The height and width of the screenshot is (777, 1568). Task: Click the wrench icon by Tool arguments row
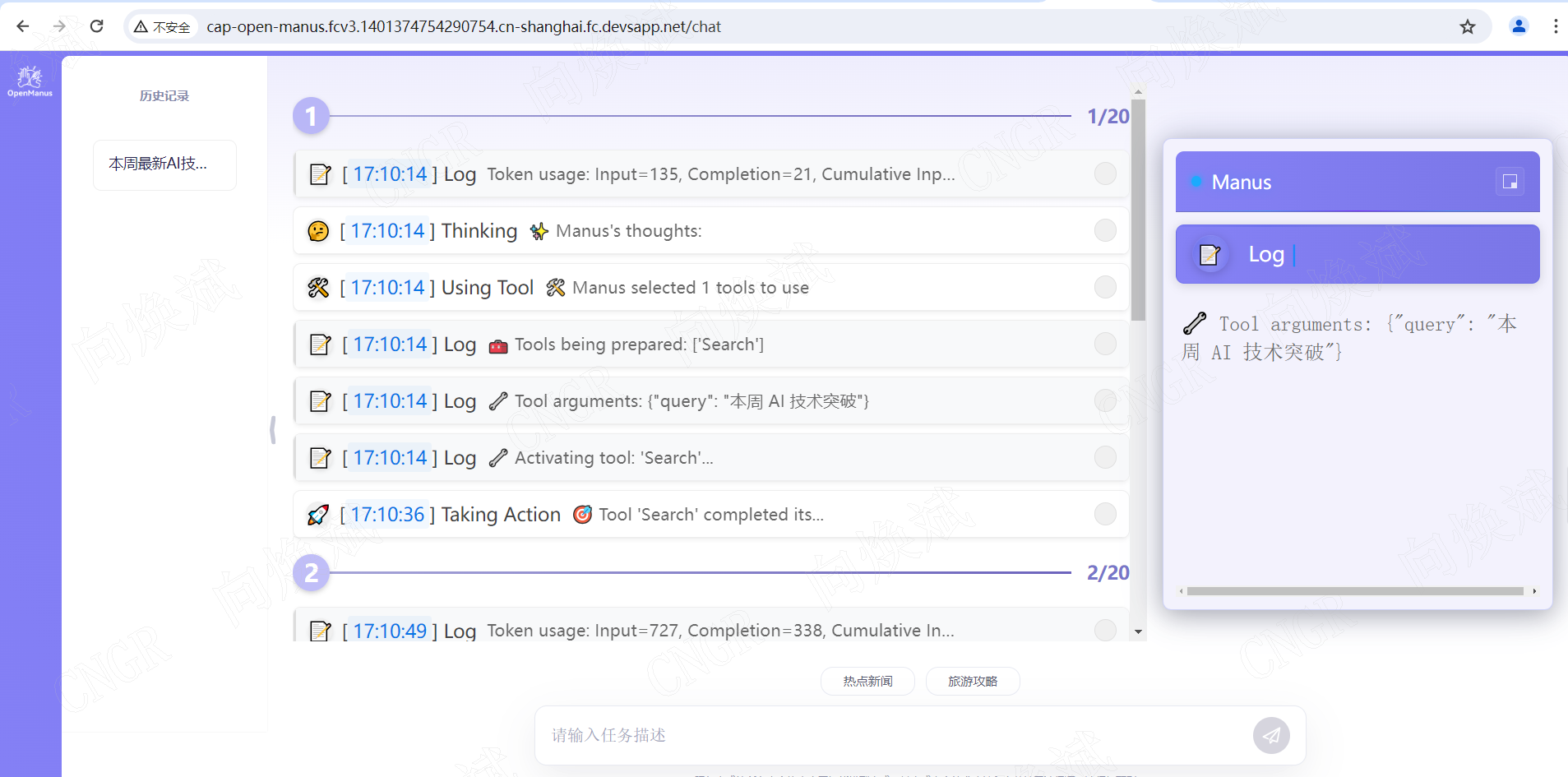(497, 401)
